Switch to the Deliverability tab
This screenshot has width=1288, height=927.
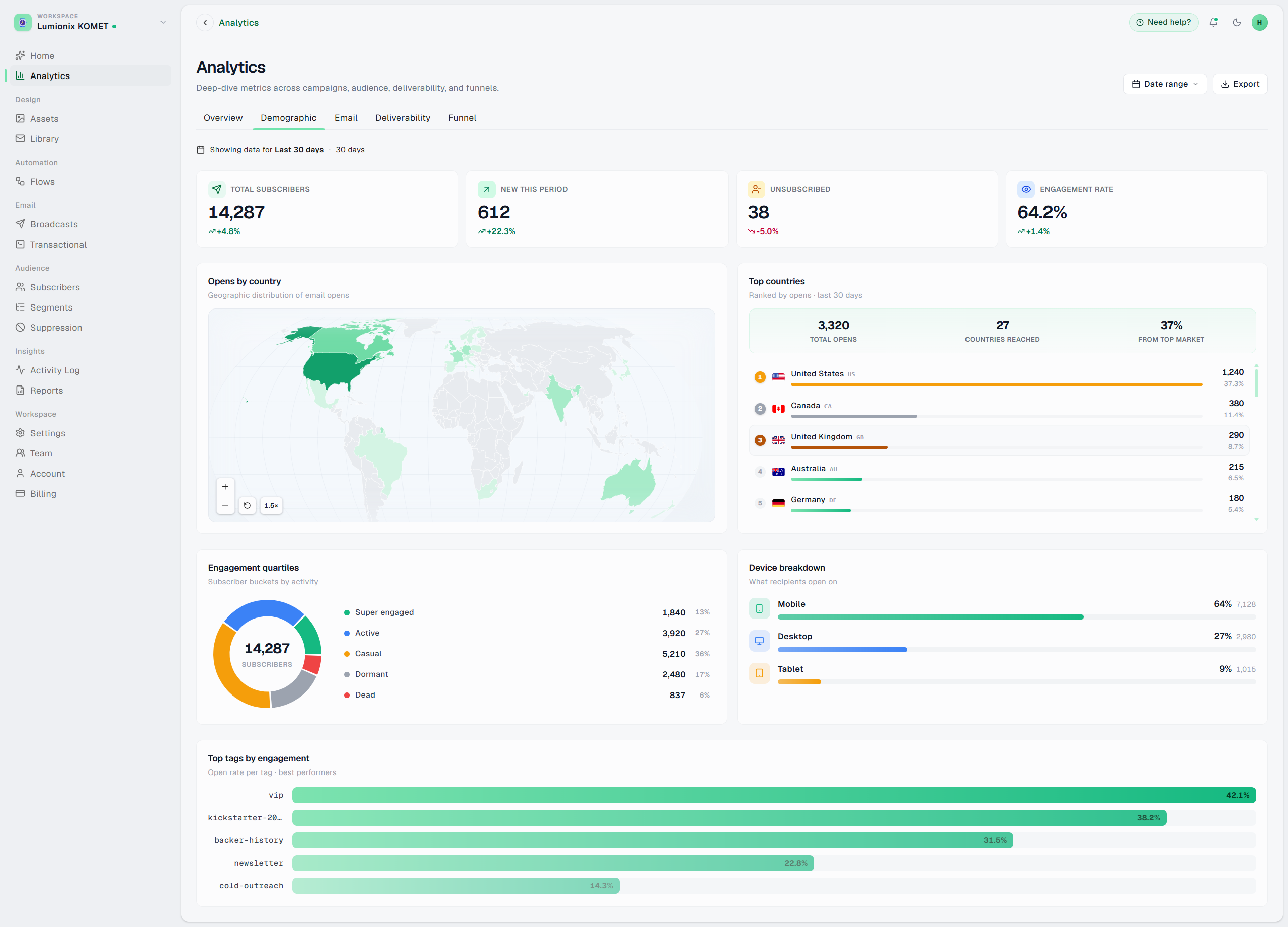(x=403, y=118)
